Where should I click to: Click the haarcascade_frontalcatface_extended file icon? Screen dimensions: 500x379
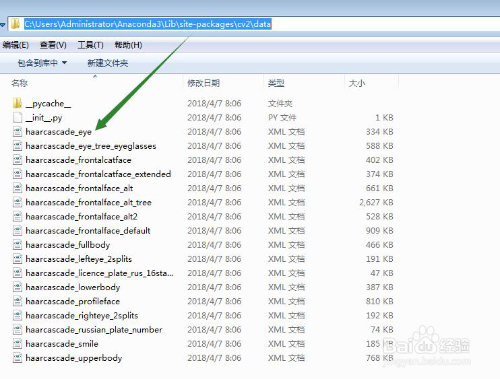(x=17, y=174)
